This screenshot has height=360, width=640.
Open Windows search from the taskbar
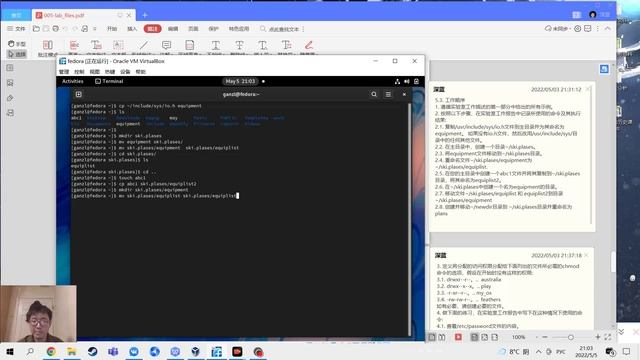30,351
